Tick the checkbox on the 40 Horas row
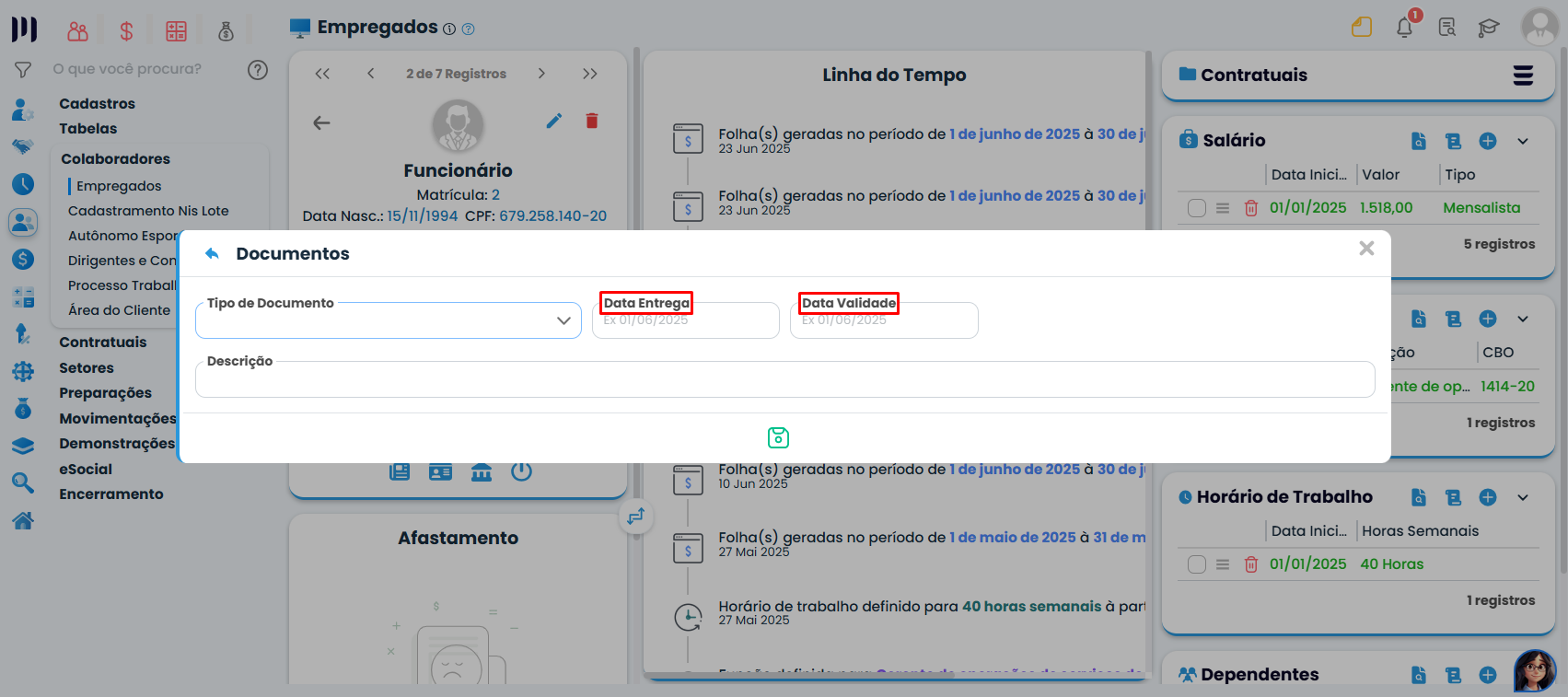1568x697 pixels. pyautogui.click(x=1197, y=564)
